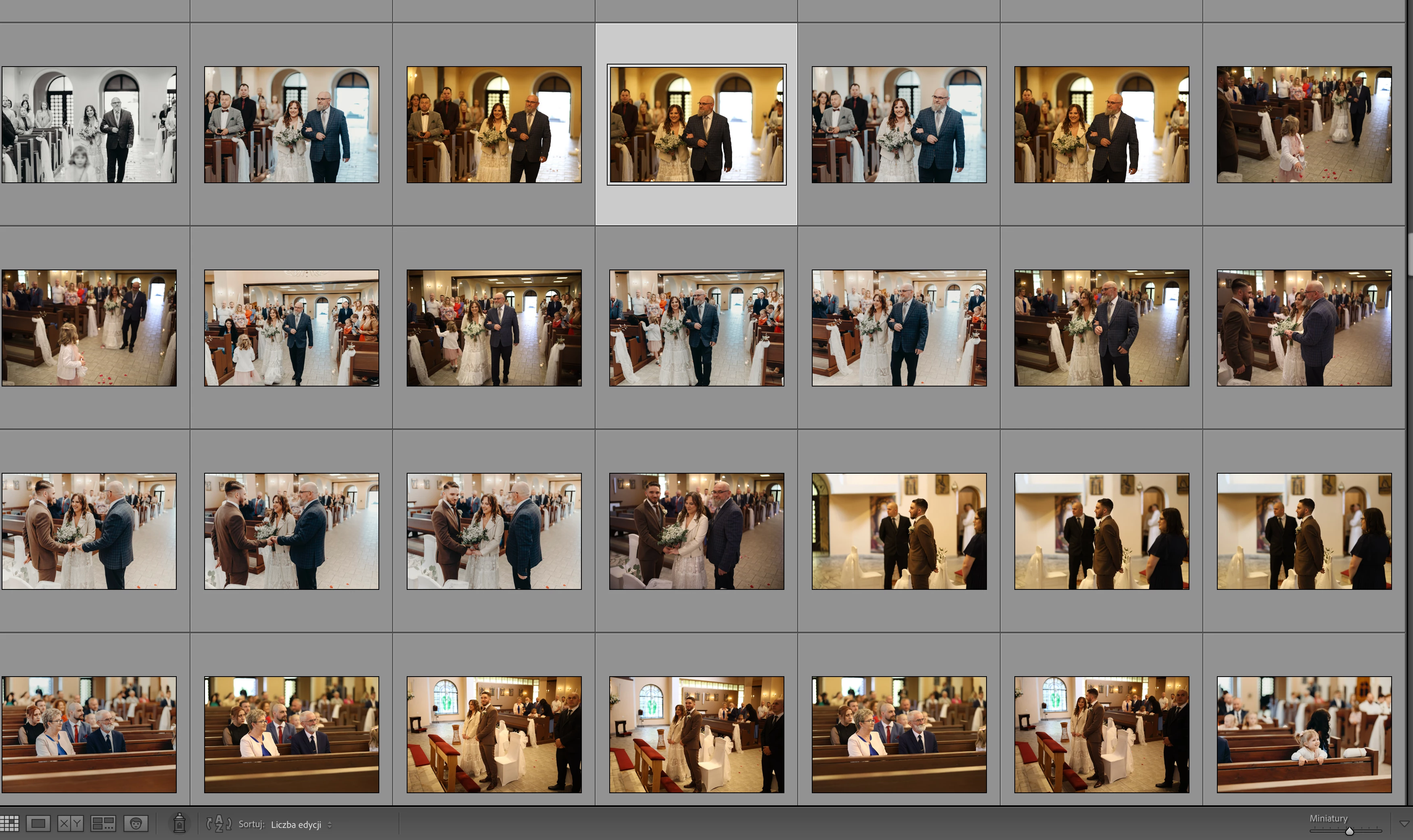
Task: Open toolbar options triangle menu
Action: tap(1404, 823)
